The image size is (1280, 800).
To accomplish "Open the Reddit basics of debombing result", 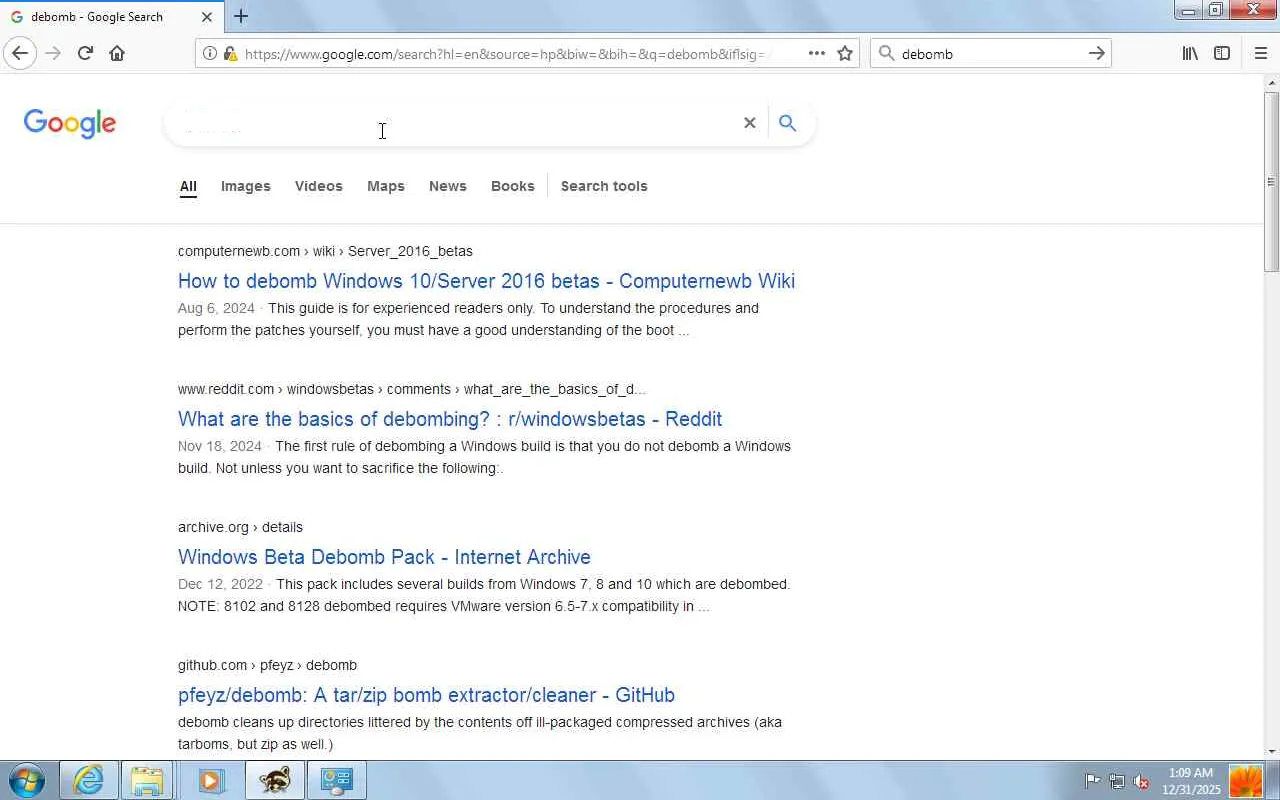I will 450,419.
